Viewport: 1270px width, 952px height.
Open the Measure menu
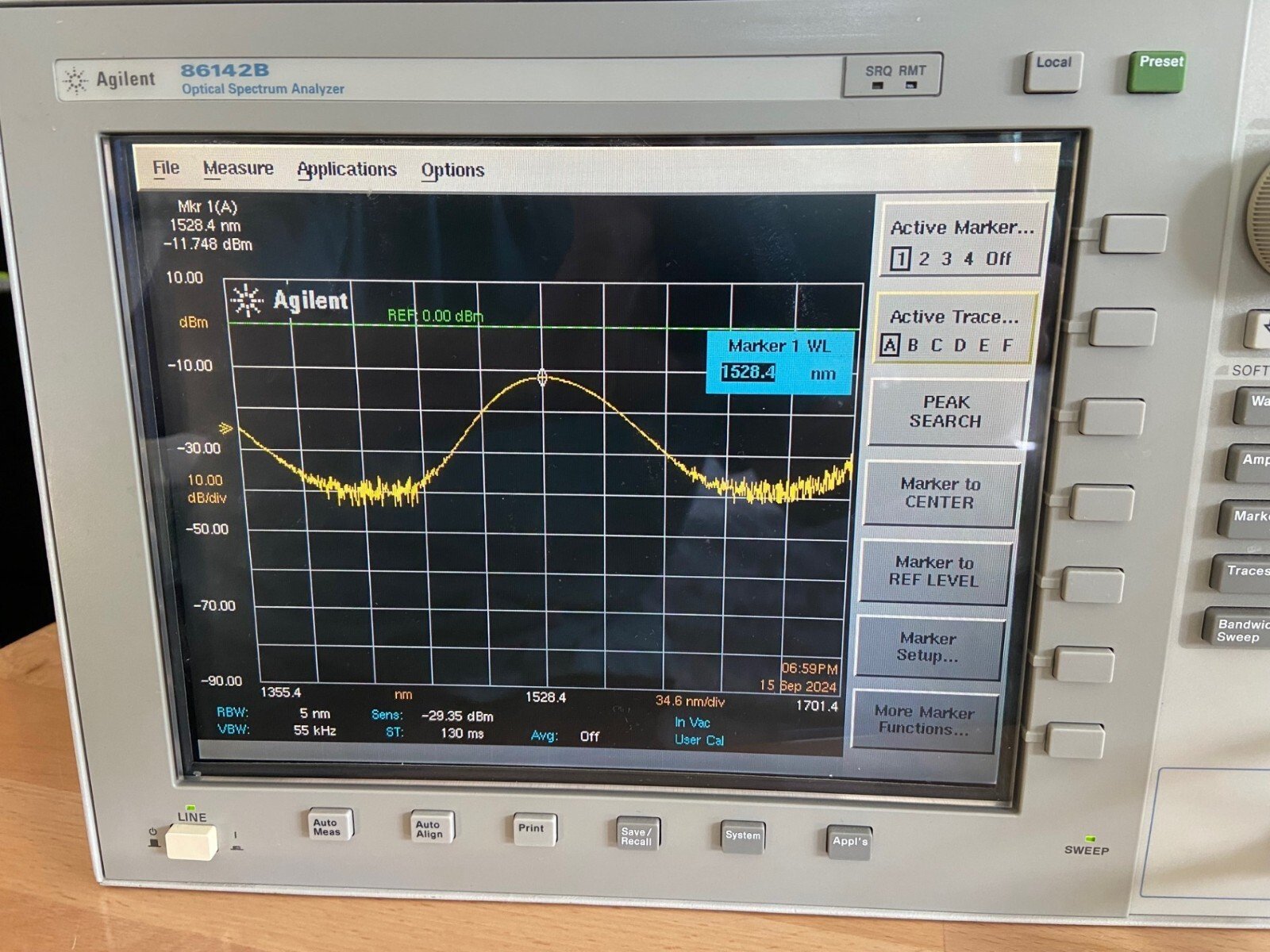coord(239,168)
